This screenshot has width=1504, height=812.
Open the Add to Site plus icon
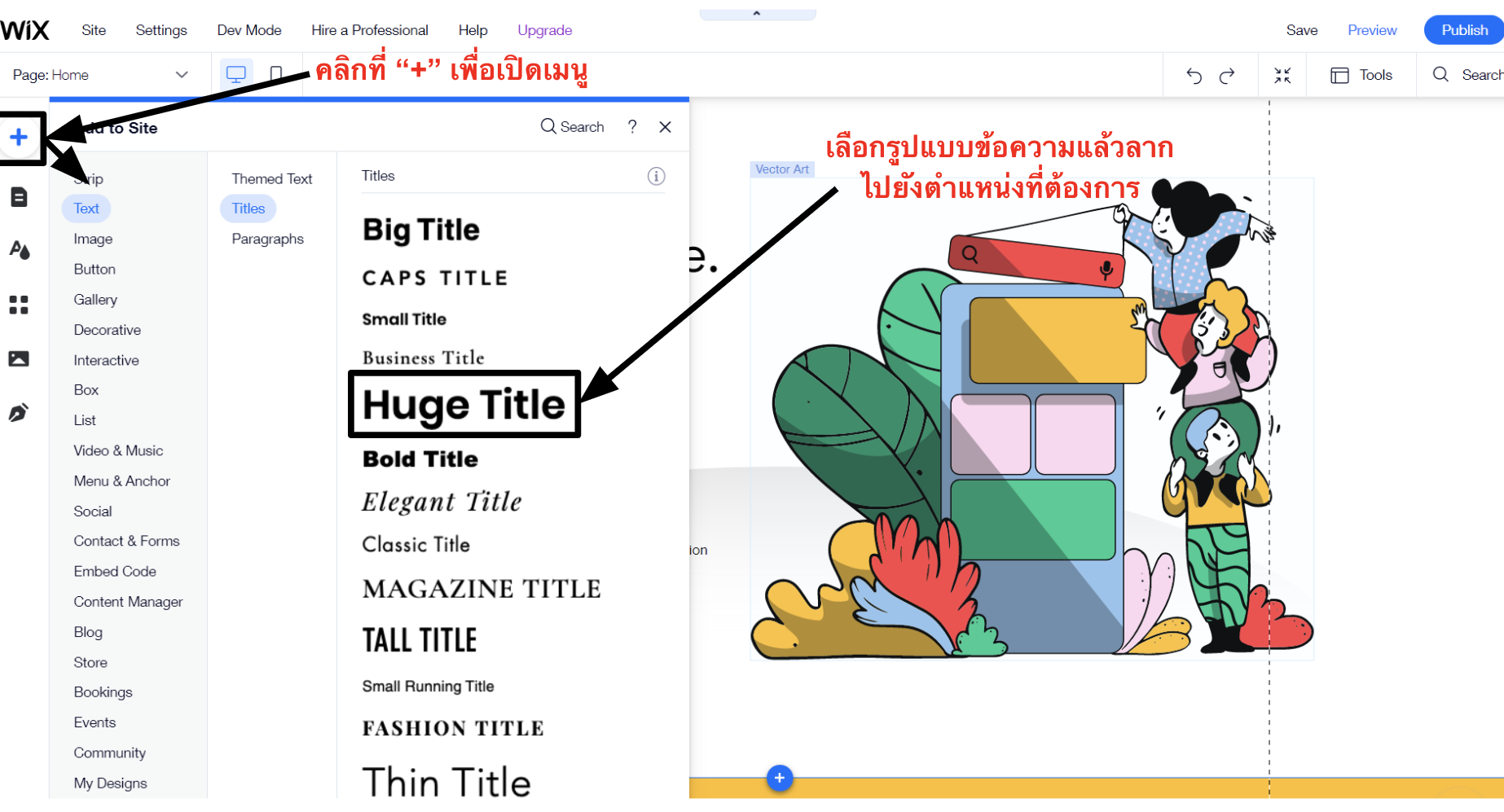pos(19,137)
